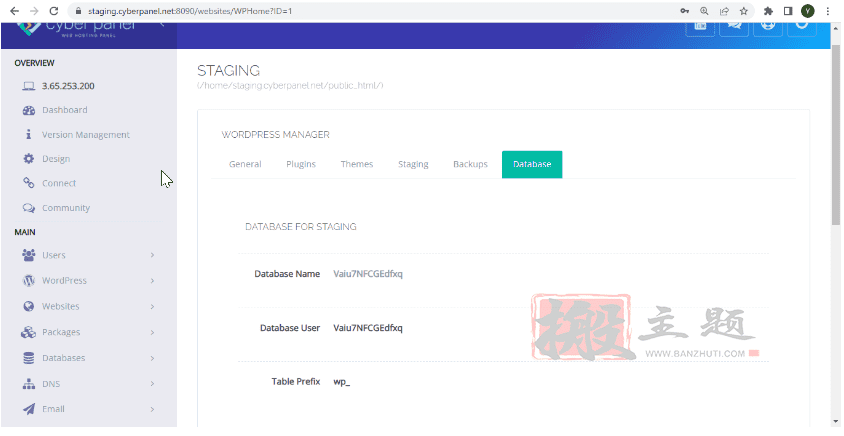
Task: Switch to the Staging tab
Action: click(x=413, y=164)
